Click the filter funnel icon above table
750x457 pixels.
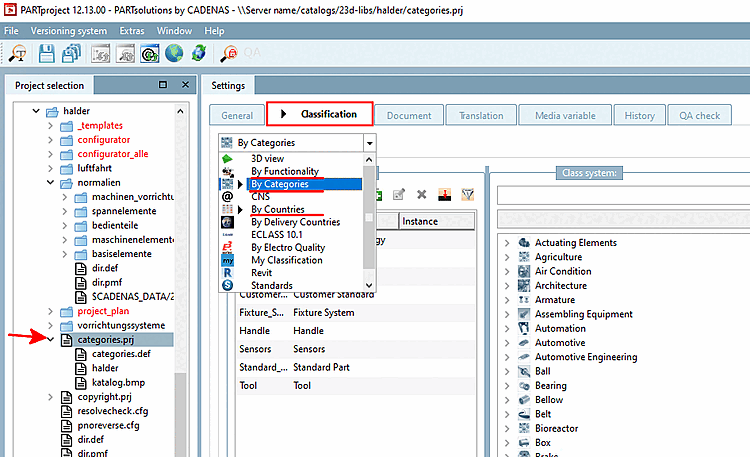tap(467, 194)
